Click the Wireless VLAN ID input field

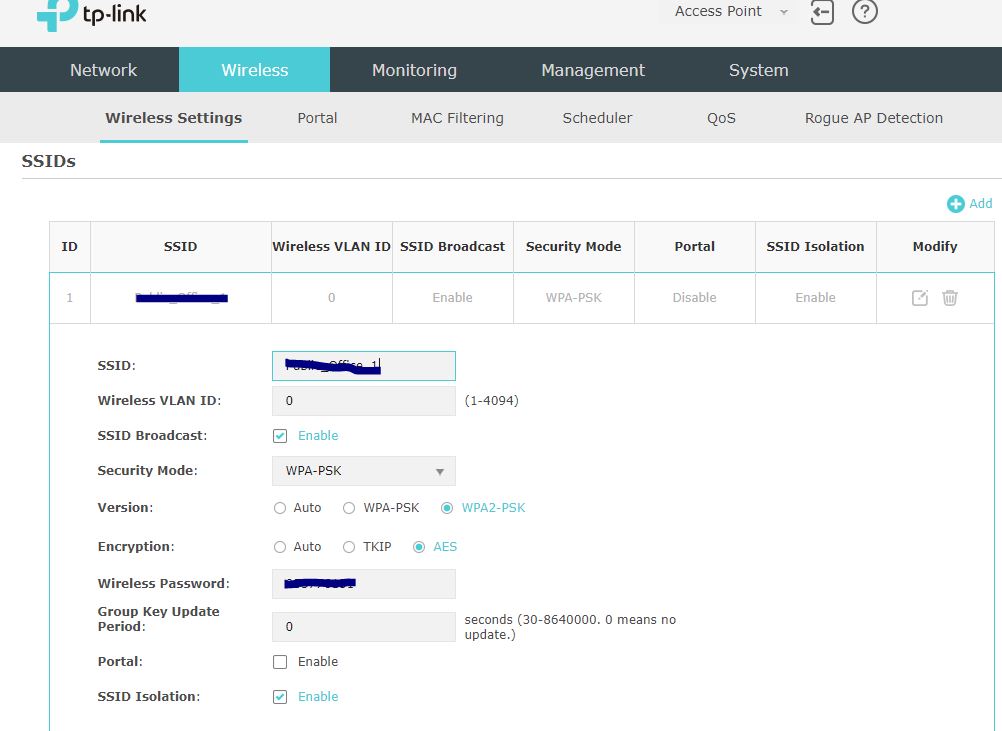coord(364,401)
